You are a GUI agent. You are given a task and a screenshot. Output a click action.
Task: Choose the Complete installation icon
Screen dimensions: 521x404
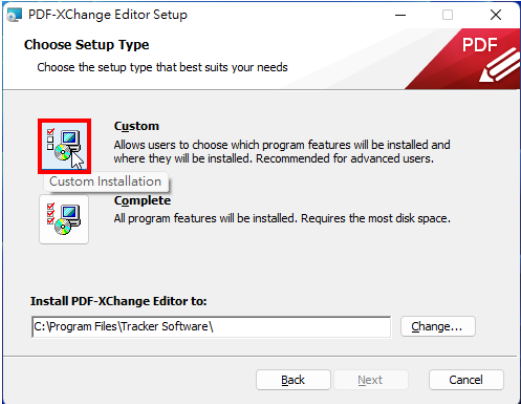[x=64, y=219]
